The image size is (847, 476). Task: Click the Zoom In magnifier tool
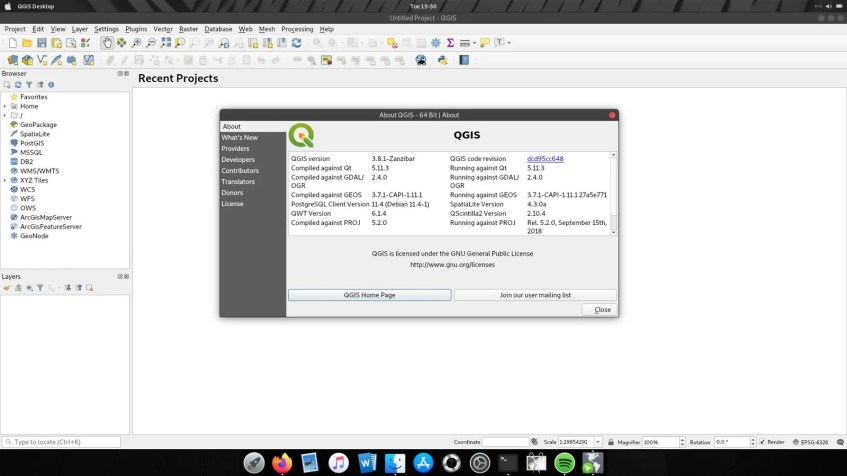pyautogui.click(x=136, y=43)
